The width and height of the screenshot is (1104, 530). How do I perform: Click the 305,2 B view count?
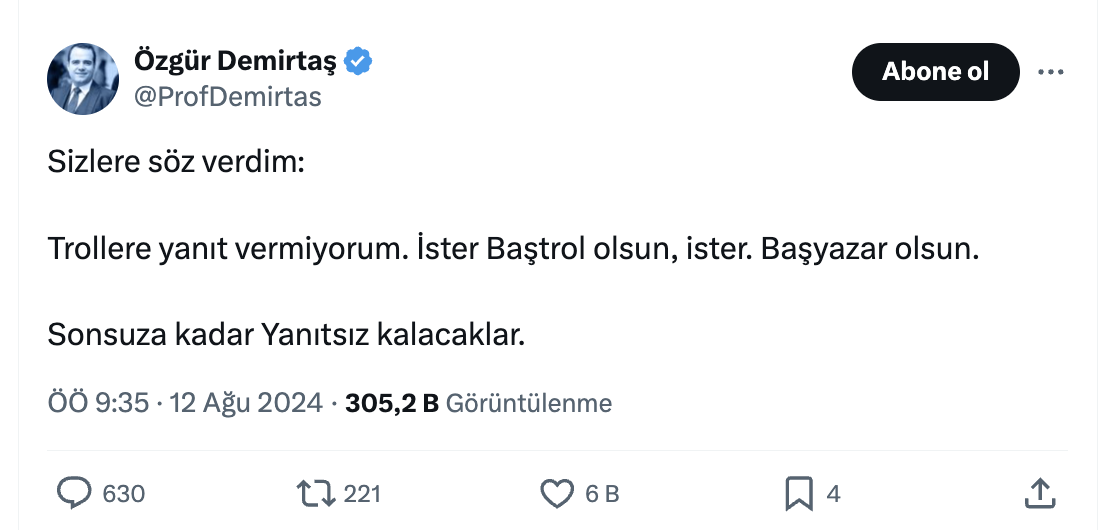coord(391,403)
